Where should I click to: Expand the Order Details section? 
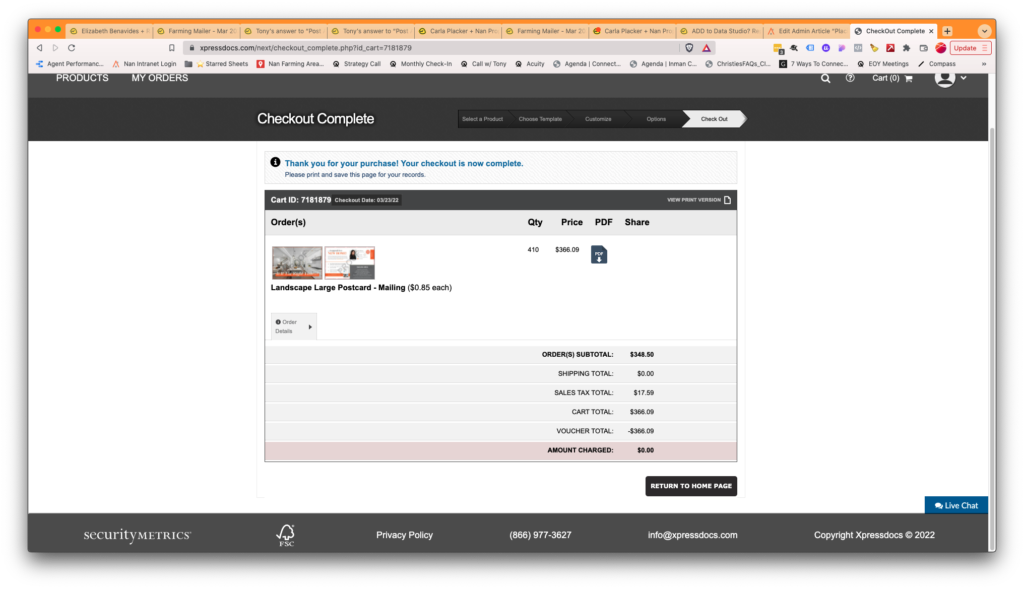click(294, 326)
